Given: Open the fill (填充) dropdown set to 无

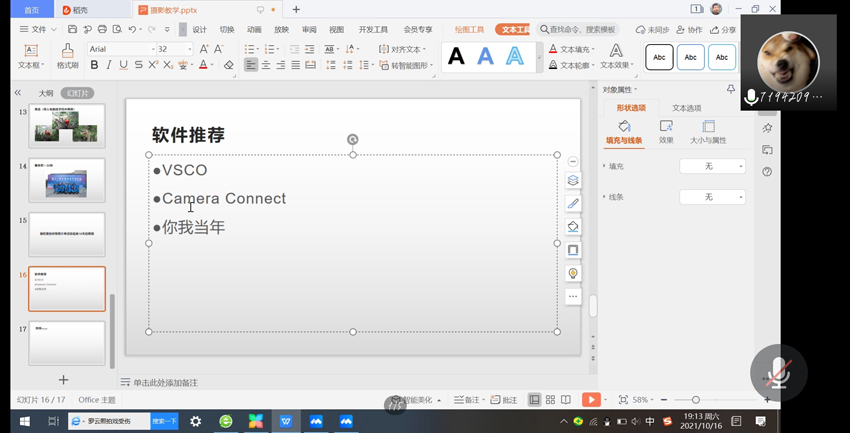Looking at the screenshot, I should pyautogui.click(x=712, y=166).
